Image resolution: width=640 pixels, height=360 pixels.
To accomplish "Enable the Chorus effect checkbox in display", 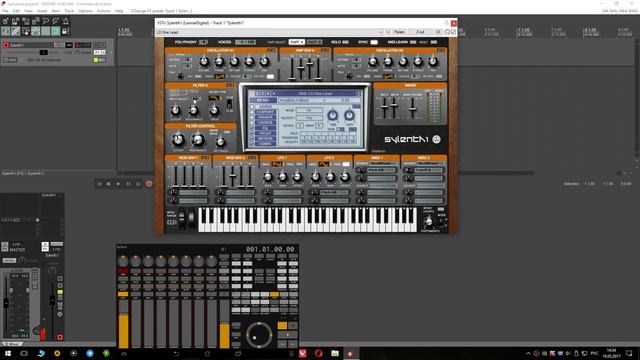I will 252,122.
